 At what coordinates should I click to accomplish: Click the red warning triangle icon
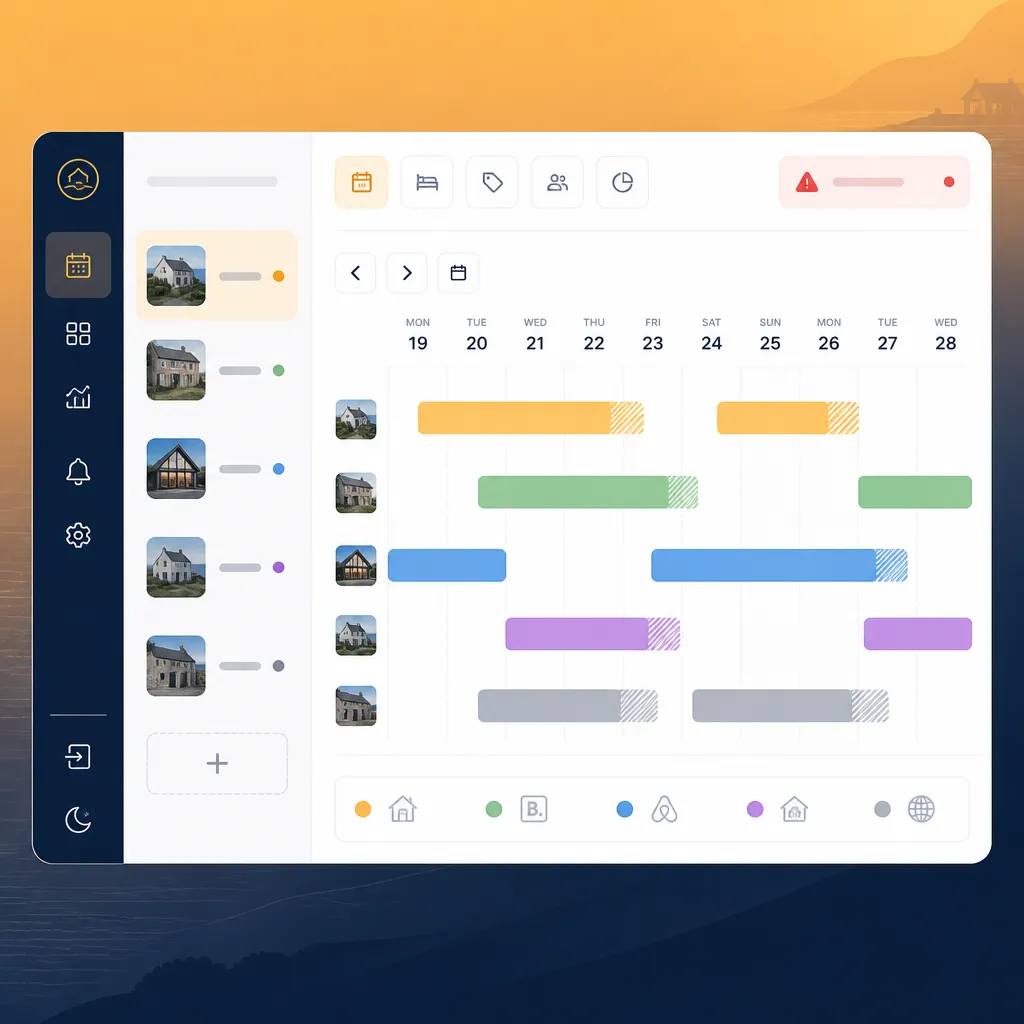click(807, 182)
